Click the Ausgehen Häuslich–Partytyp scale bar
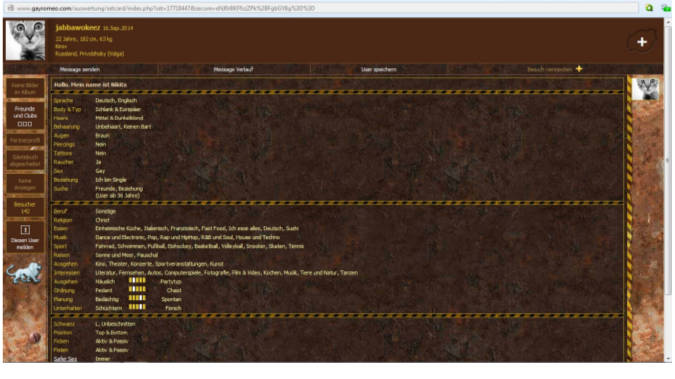 click(x=137, y=280)
